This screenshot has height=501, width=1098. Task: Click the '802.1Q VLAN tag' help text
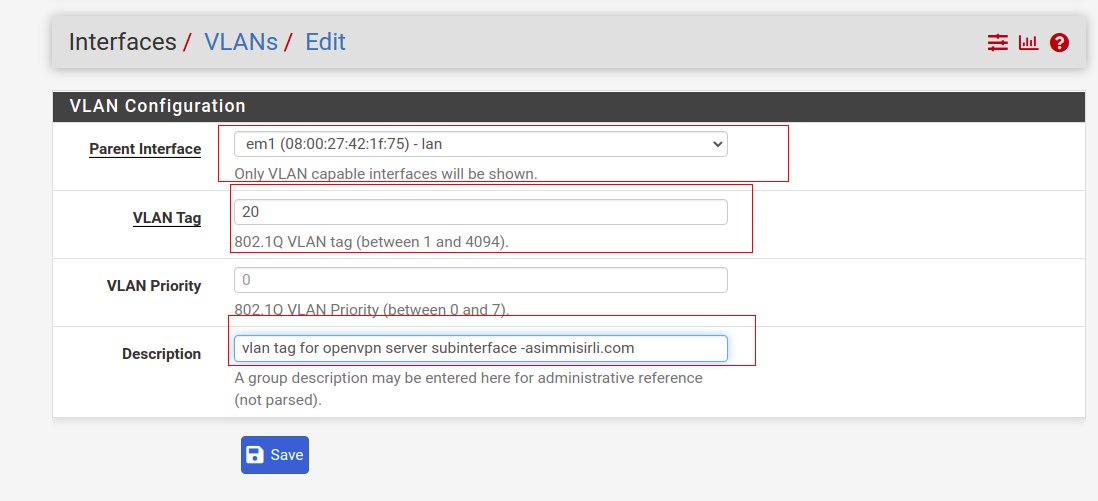pos(372,242)
